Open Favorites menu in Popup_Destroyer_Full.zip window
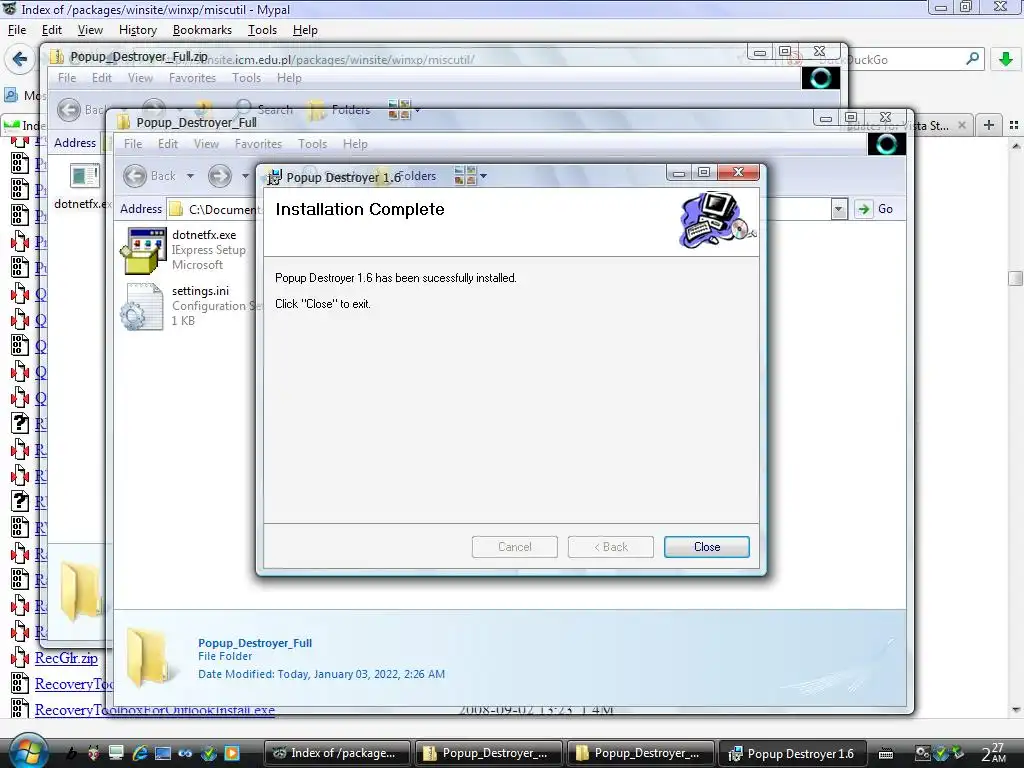 [192, 78]
